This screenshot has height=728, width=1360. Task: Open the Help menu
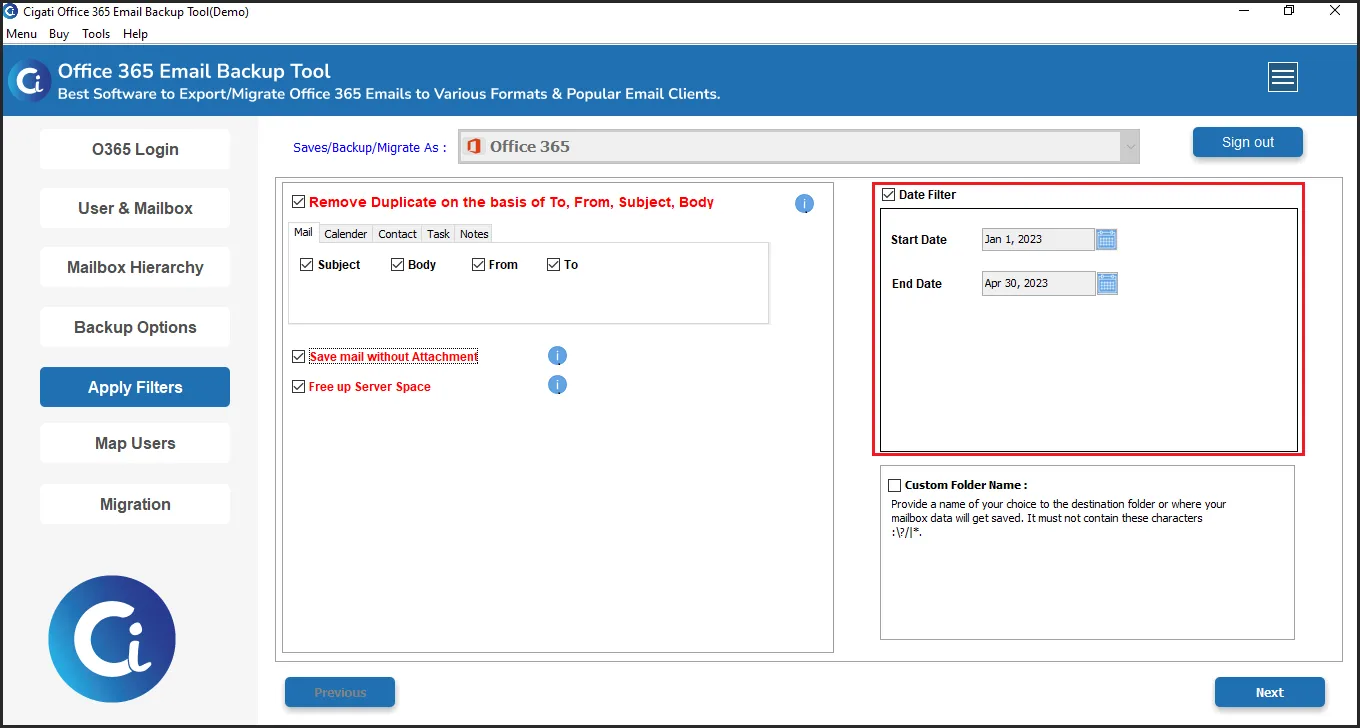coord(135,34)
